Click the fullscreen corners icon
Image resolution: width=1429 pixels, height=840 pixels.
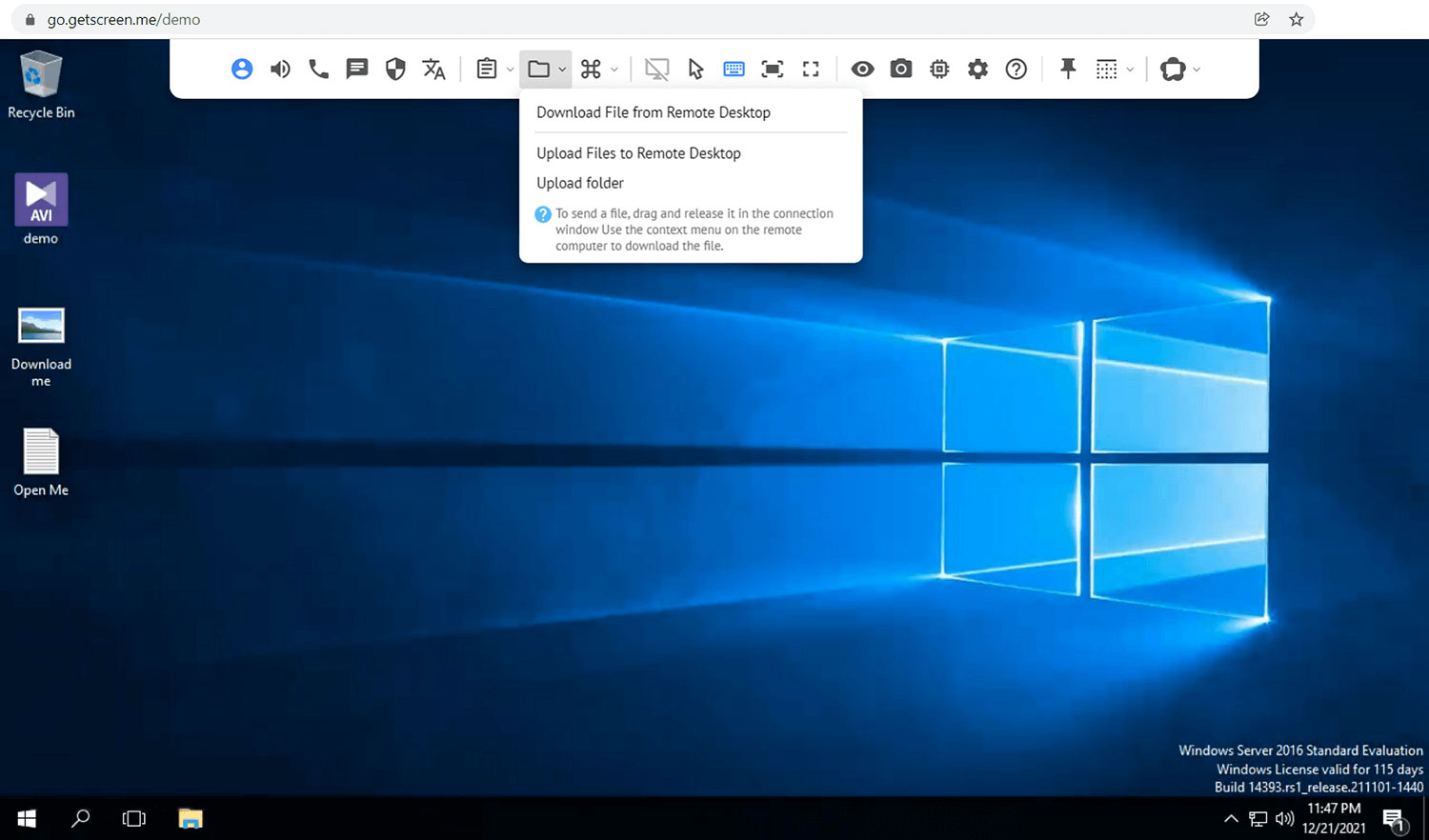[811, 69]
